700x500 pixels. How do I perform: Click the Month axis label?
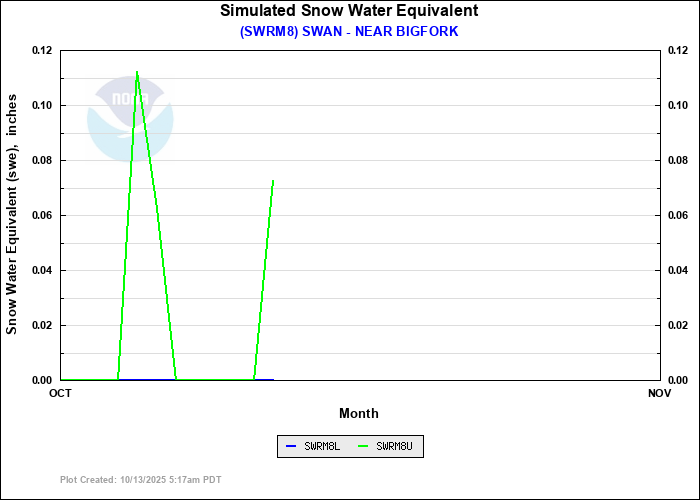click(x=359, y=413)
